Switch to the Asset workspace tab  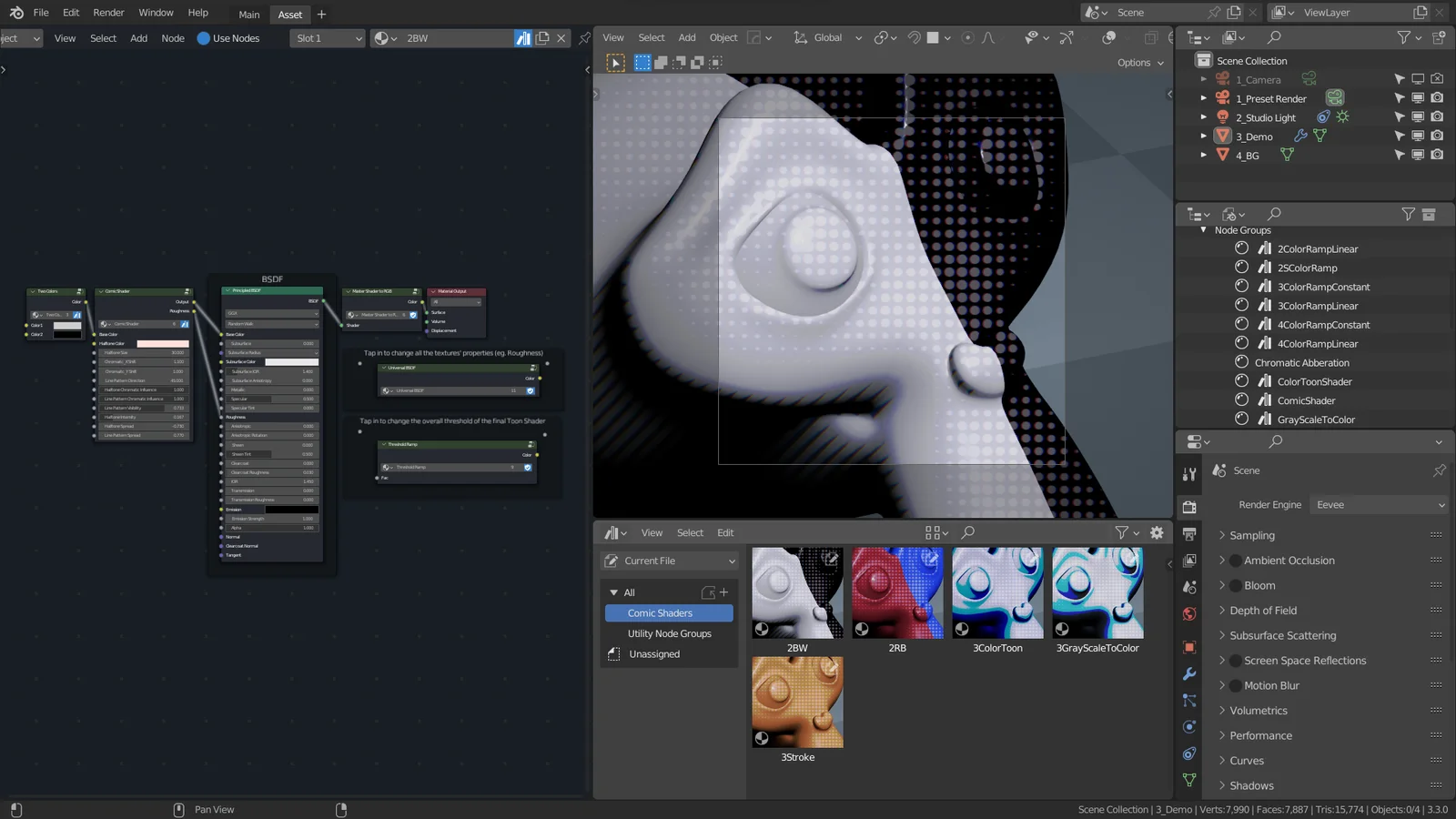[x=289, y=15]
